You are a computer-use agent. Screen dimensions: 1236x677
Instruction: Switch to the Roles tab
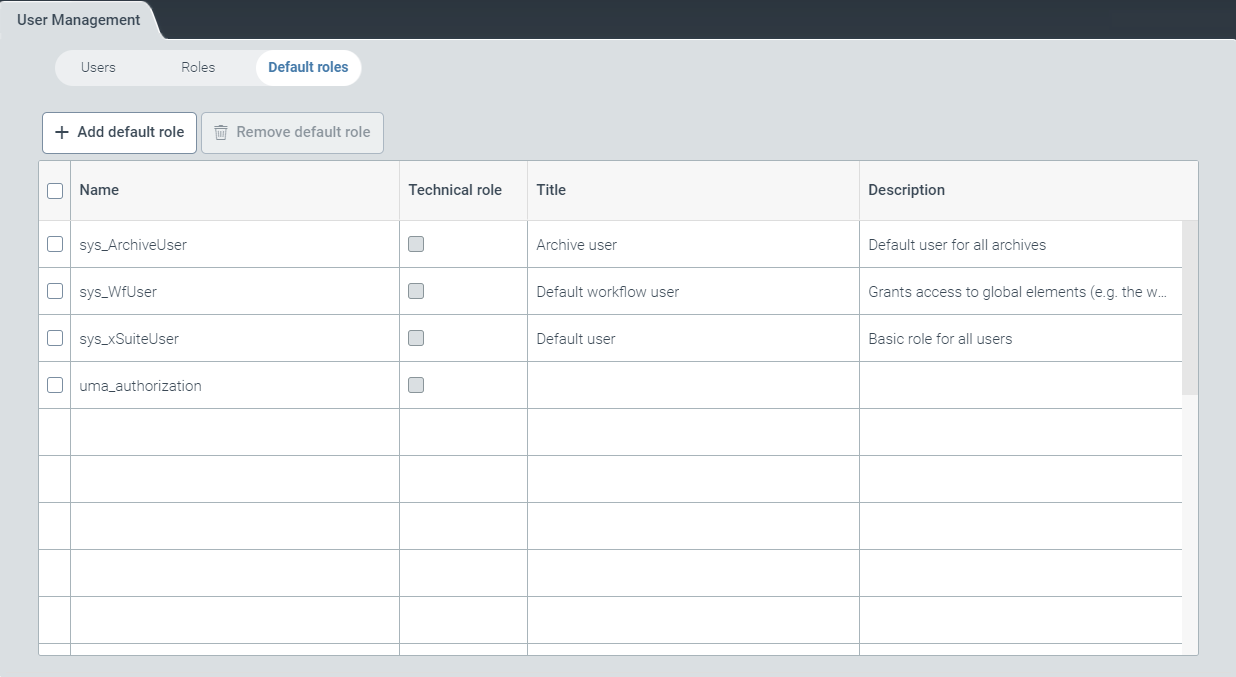(198, 68)
